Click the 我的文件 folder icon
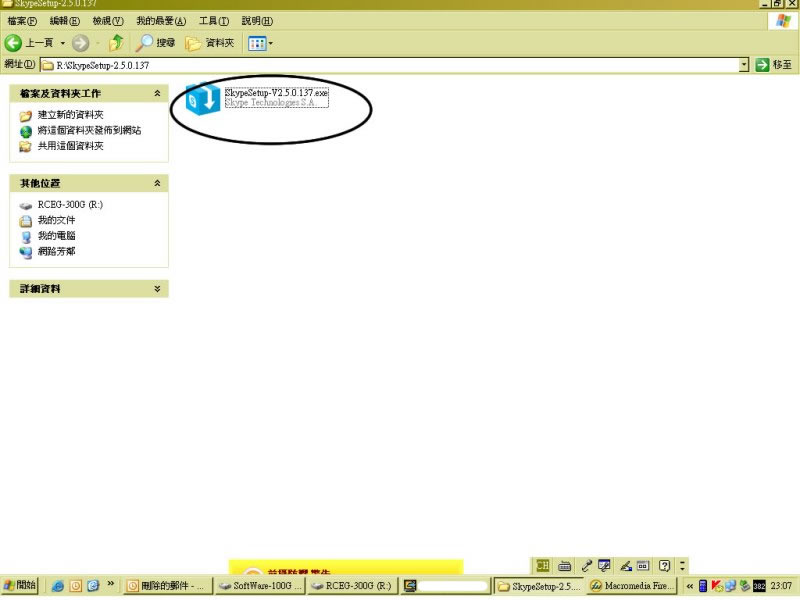Image resolution: width=800 pixels, height=600 pixels. pyautogui.click(x=26, y=221)
